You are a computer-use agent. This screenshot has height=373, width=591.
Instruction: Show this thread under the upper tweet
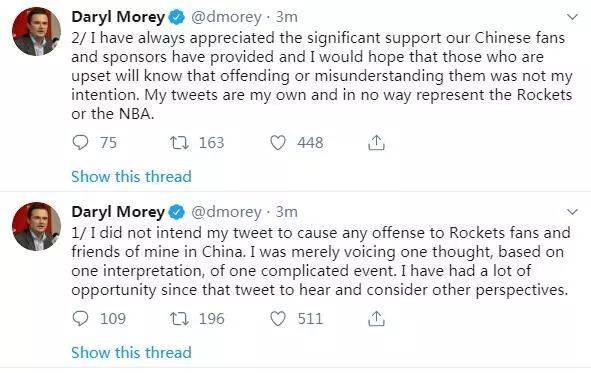(x=132, y=176)
